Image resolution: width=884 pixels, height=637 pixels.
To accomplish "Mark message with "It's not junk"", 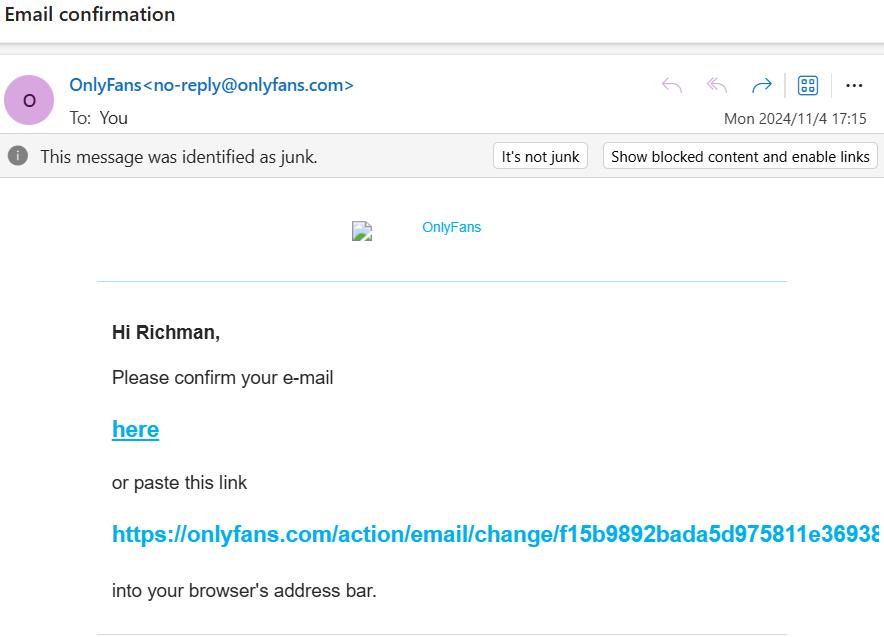I will tap(540, 156).
